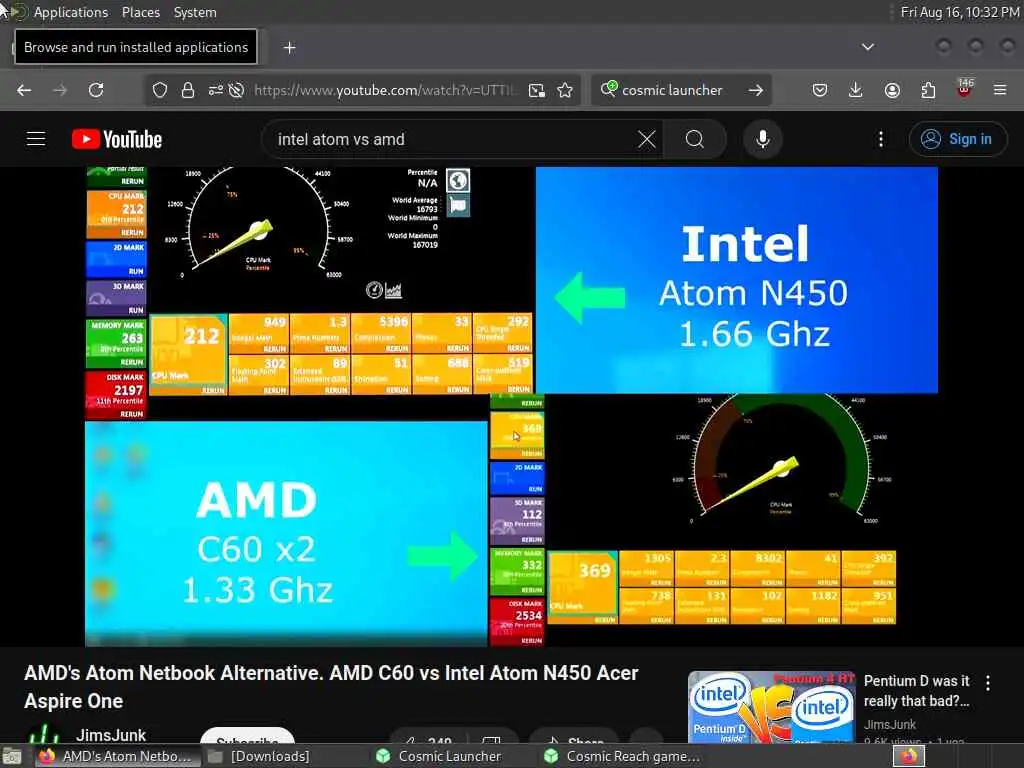1024x768 pixels.
Task: Start voice search with the microphone
Action: [763, 139]
